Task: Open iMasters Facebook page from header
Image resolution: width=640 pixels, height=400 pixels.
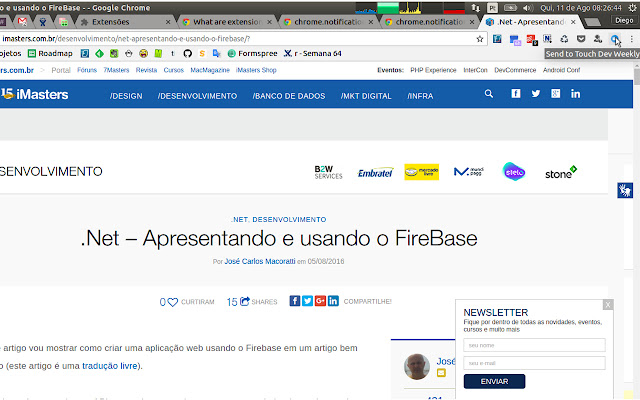Action: pyautogui.click(x=516, y=94)
